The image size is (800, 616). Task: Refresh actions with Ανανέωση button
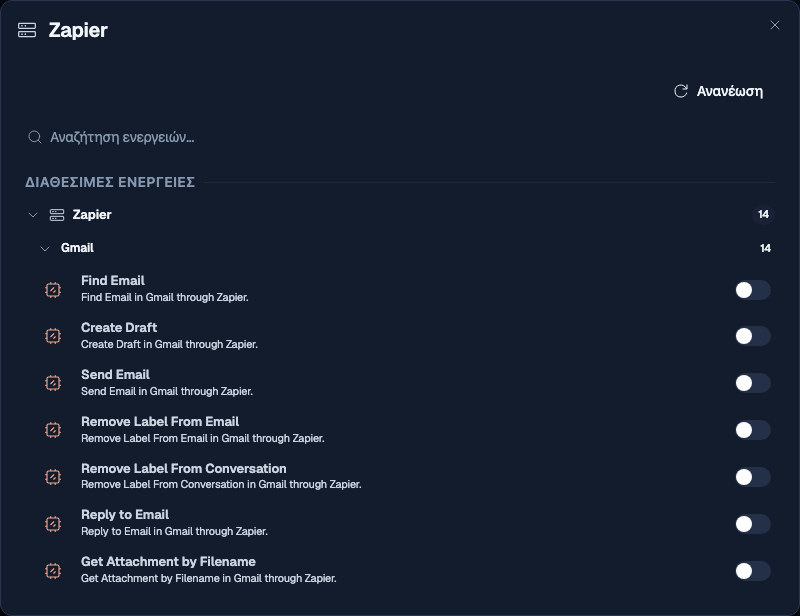pos(718,91)
